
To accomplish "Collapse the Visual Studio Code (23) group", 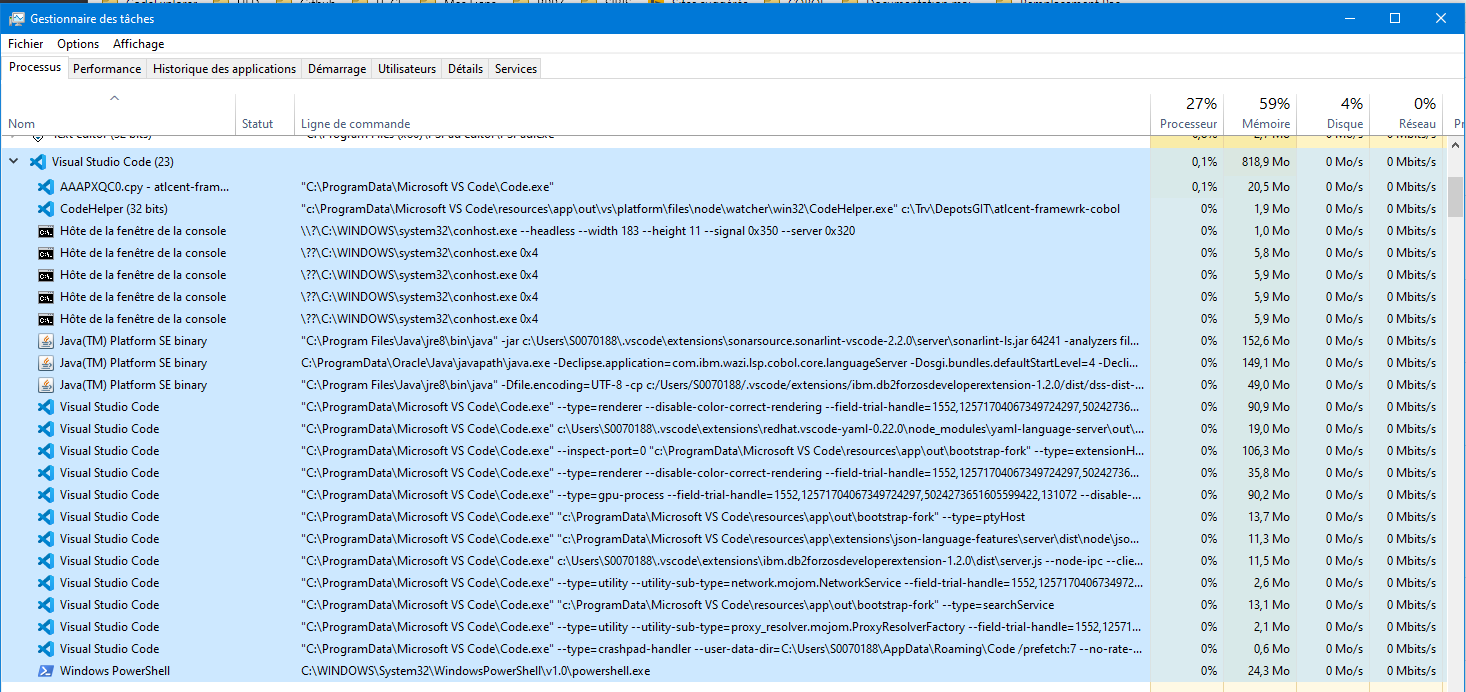I will 13,161.
